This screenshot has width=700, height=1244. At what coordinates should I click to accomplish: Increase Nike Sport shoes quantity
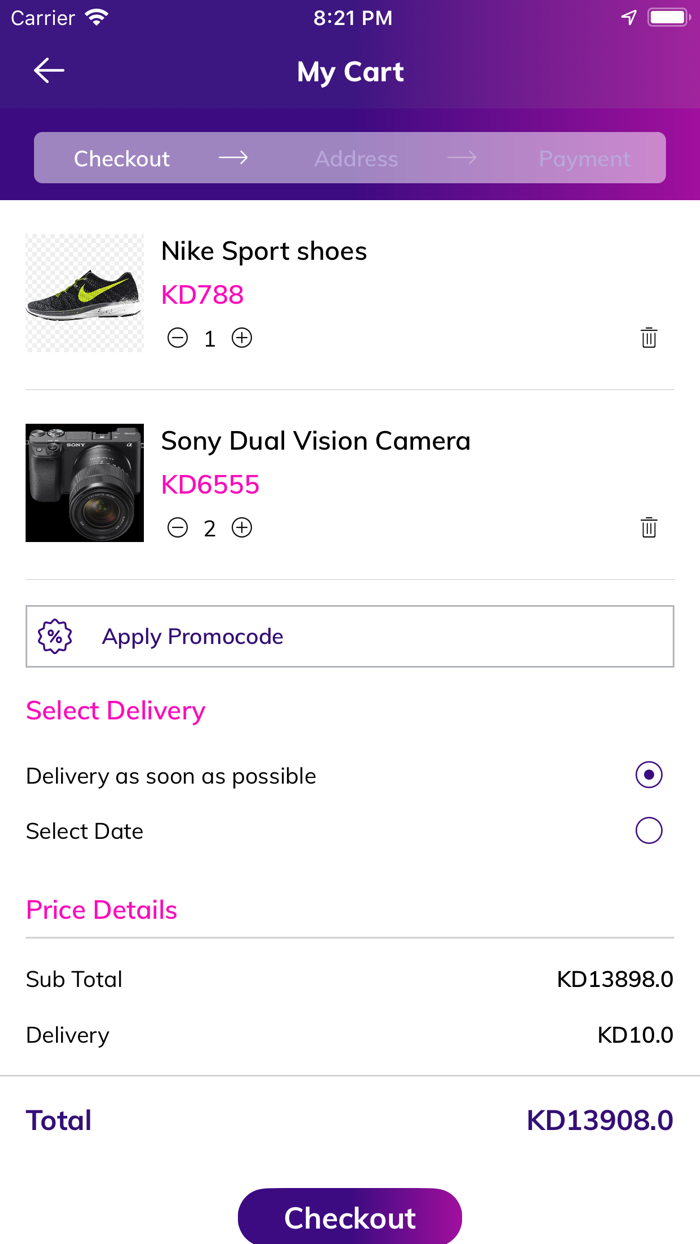point(242,338)
